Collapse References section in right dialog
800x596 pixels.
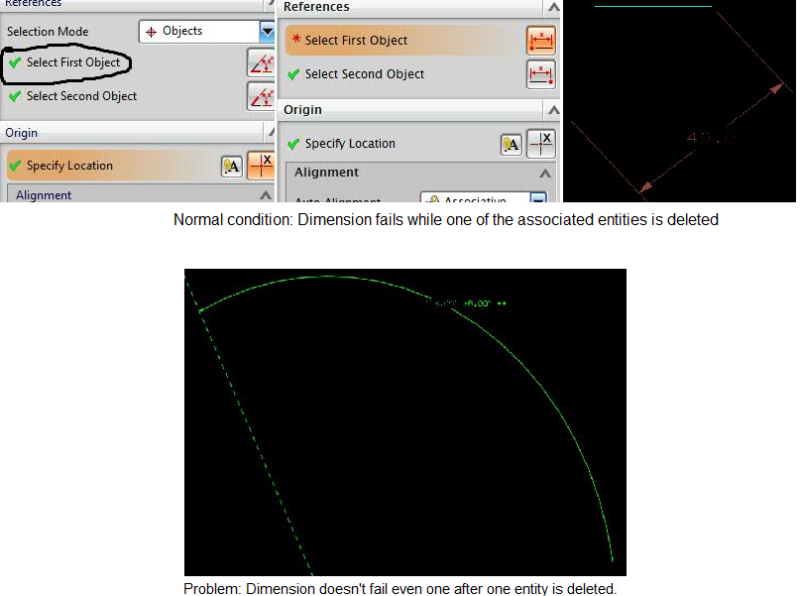554,7
